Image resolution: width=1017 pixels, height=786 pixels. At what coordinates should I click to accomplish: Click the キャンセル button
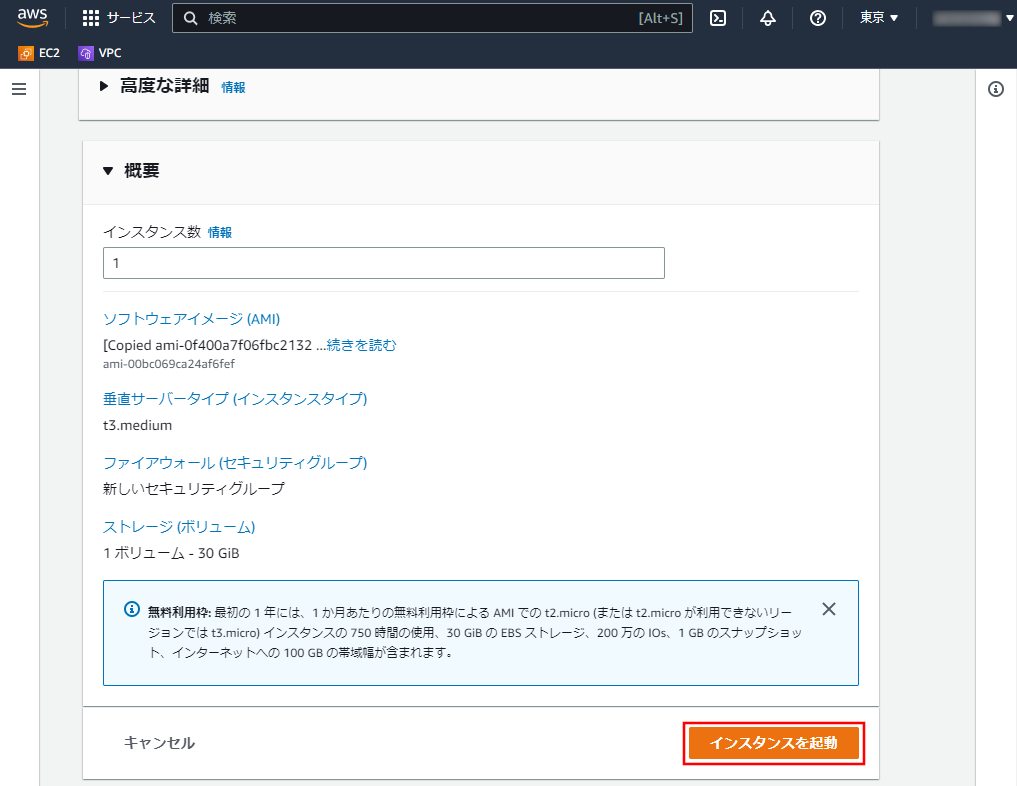click(159, 743)
